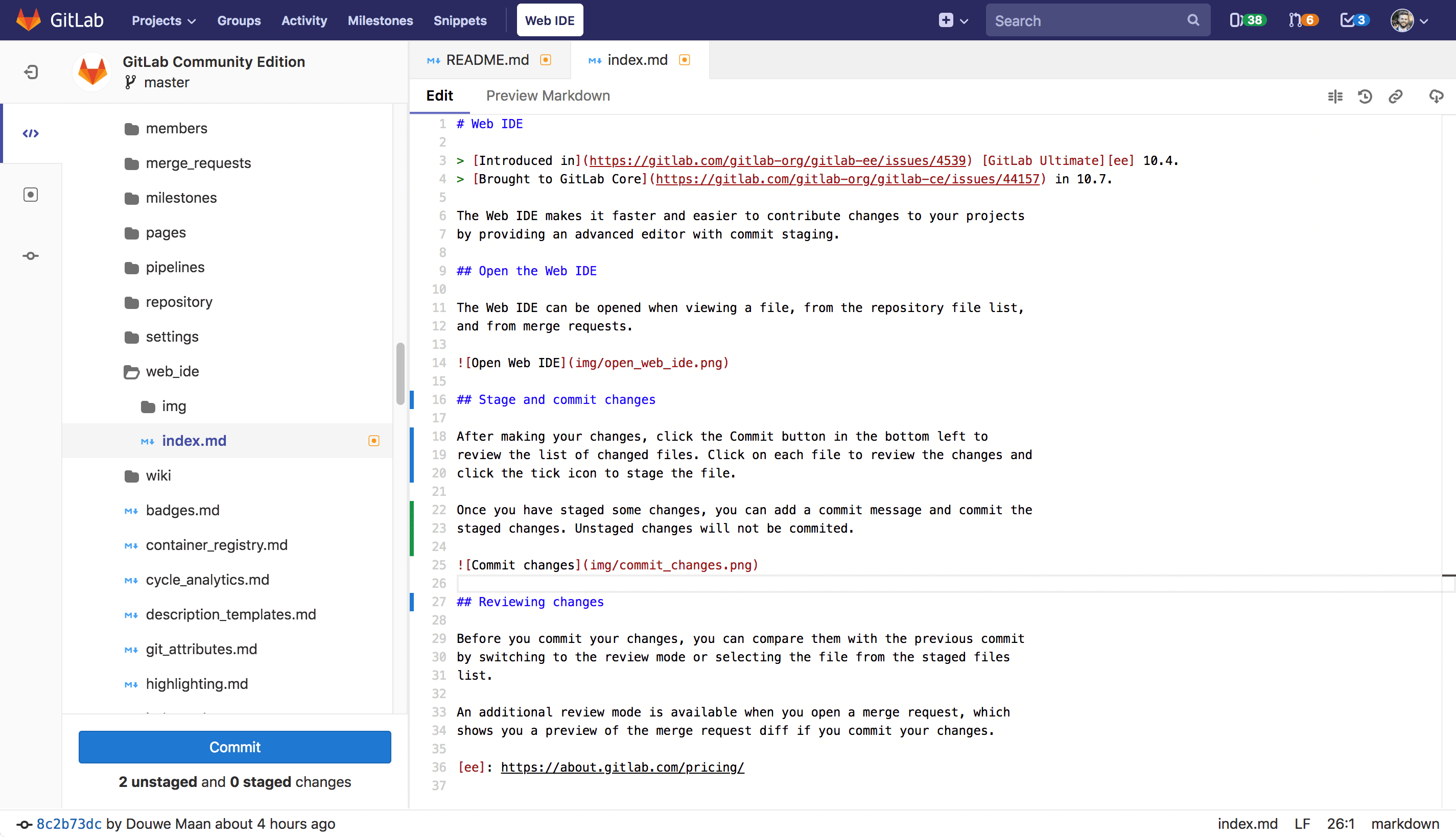Click the Commit button to stage changes

point(234,746)
